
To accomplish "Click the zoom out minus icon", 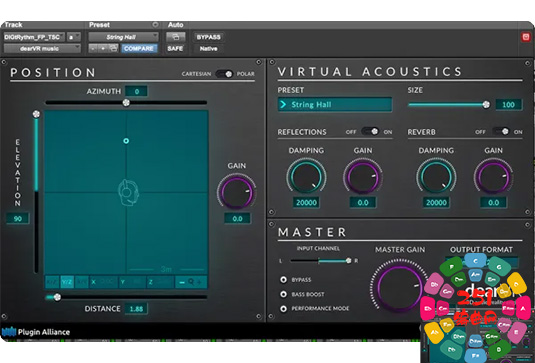I will click(x=182, y=282).
